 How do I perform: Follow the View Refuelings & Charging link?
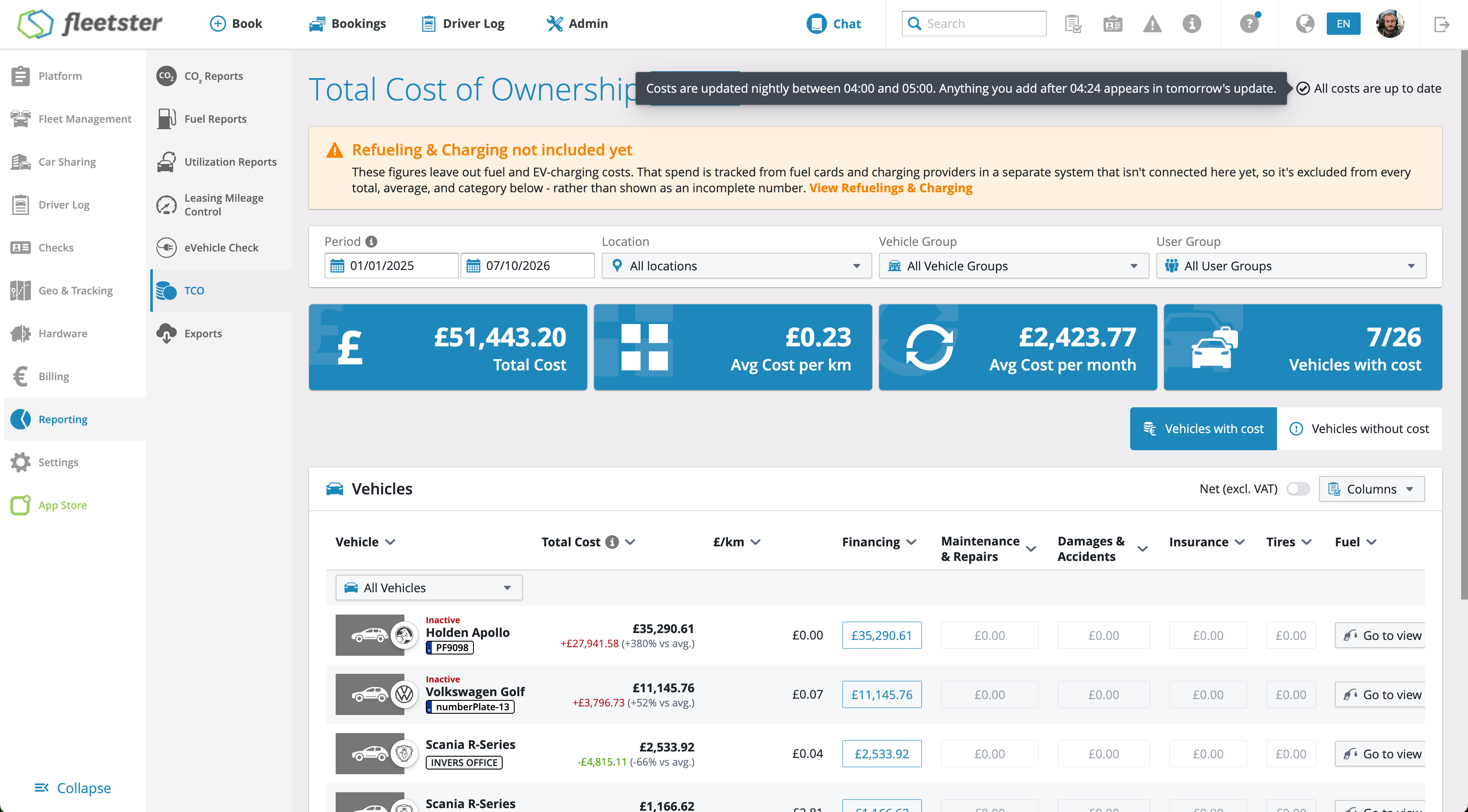point(891,188)
